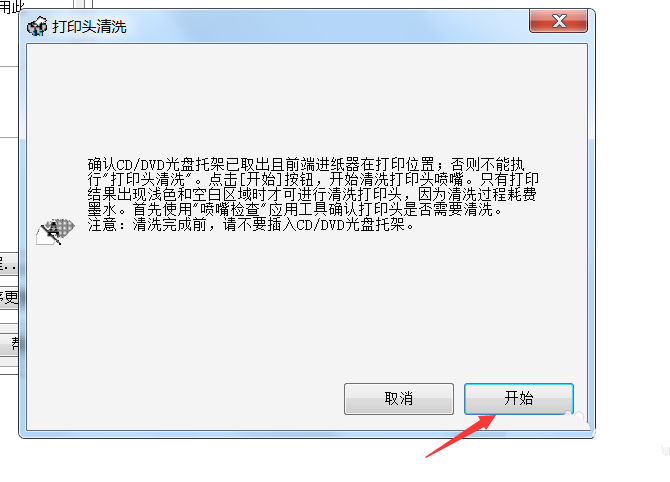Click the empty gray area above the message text

click(x=307, y=98)
